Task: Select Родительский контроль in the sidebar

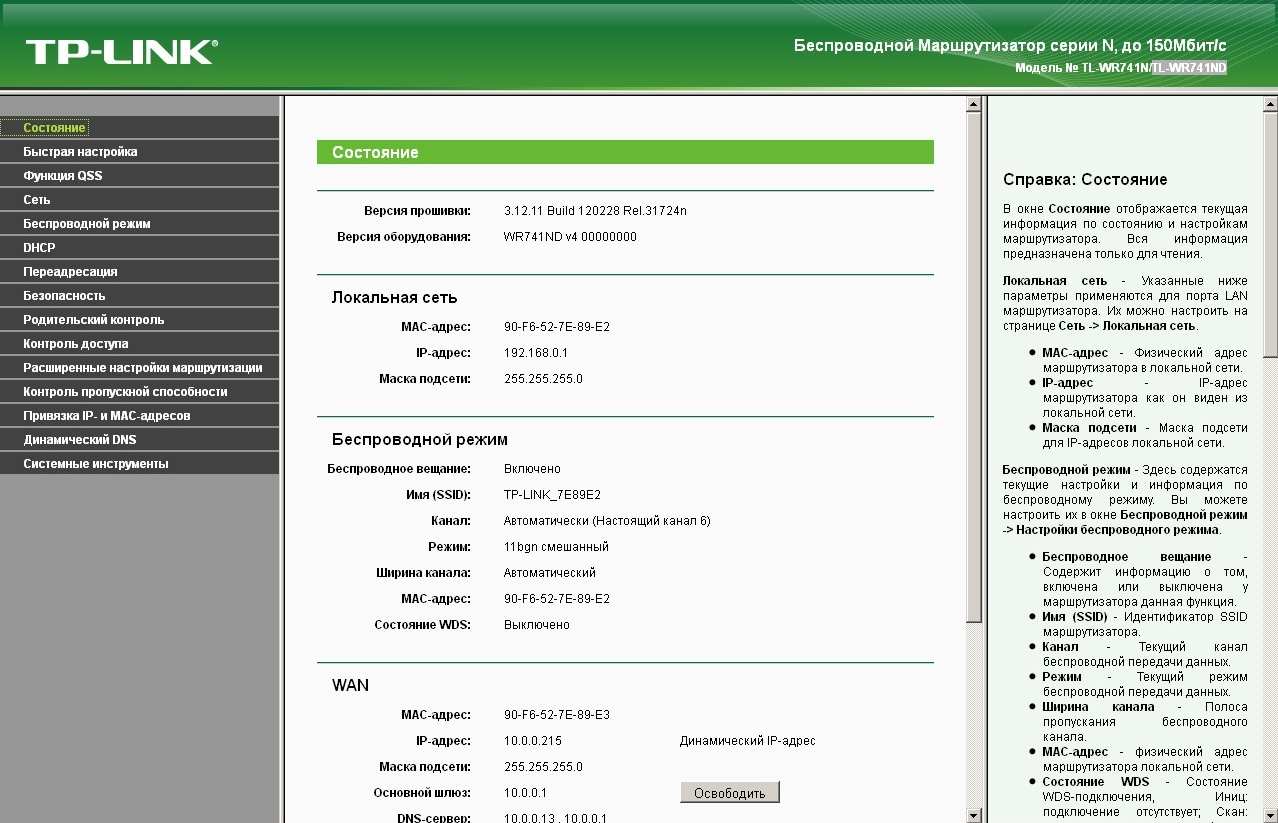Action: (x=93, y=320)
